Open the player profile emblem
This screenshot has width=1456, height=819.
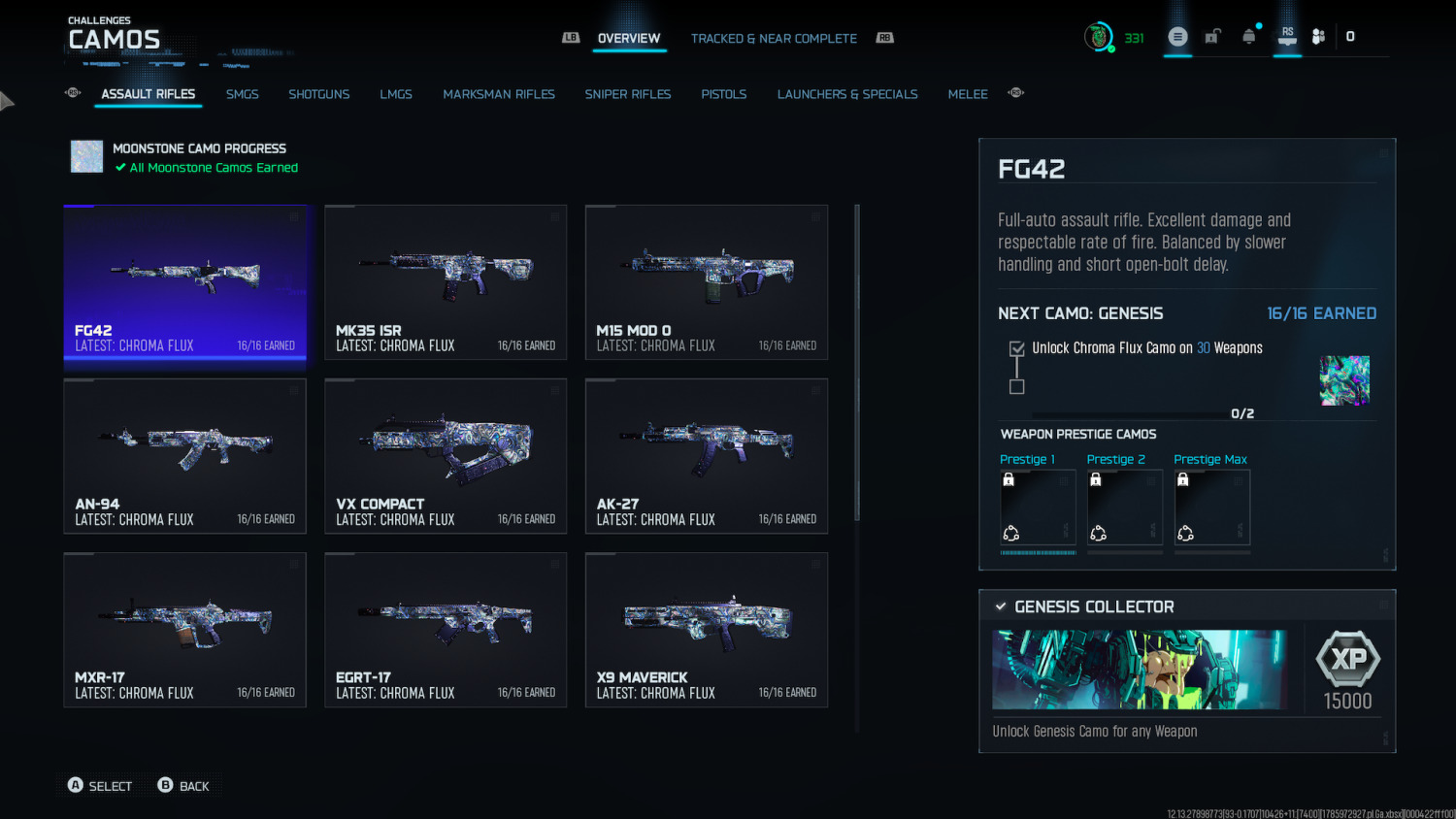pyautogui.click(x=1098, y=37)
